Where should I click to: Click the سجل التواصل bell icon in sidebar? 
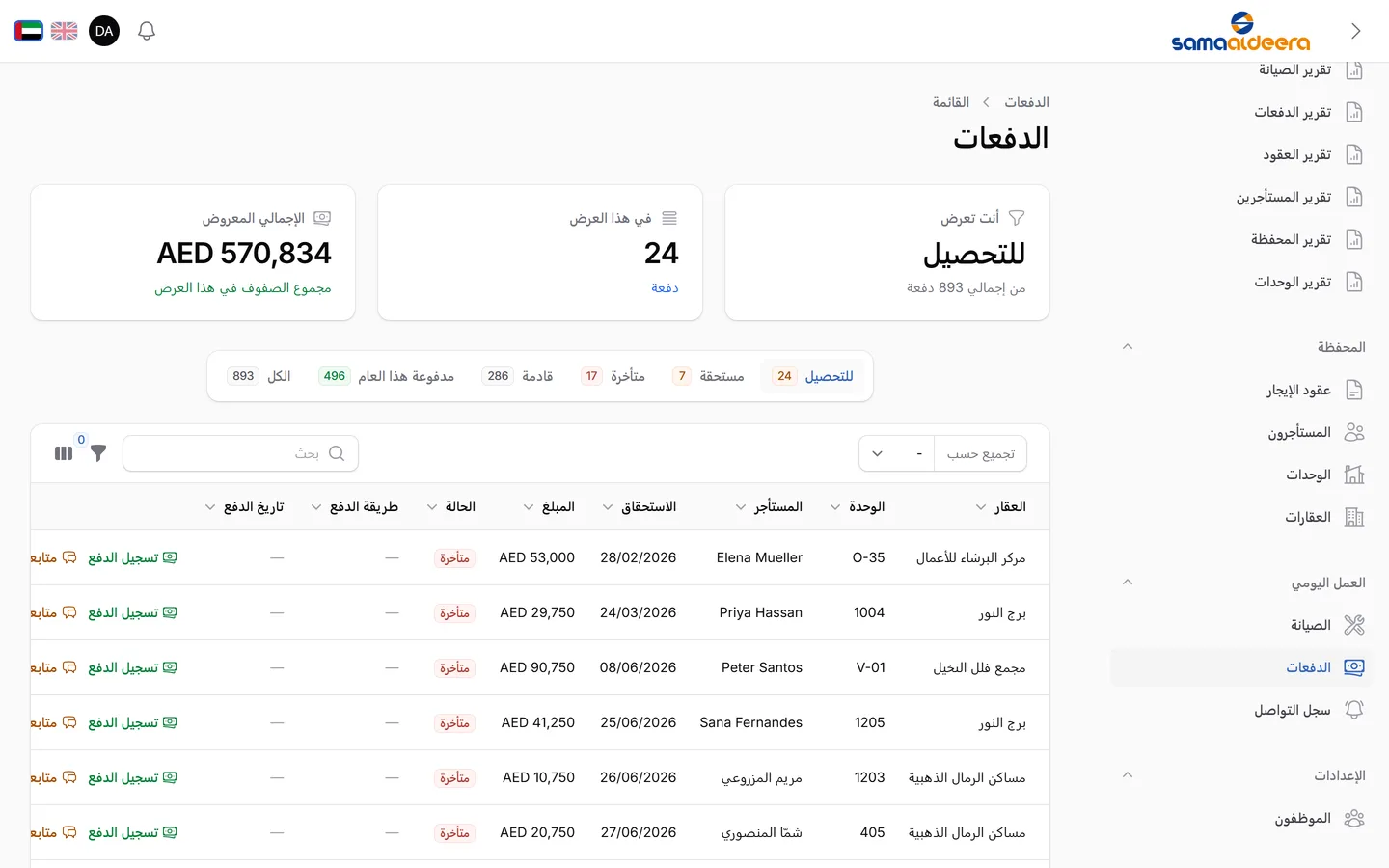[x=1354, y=710]
